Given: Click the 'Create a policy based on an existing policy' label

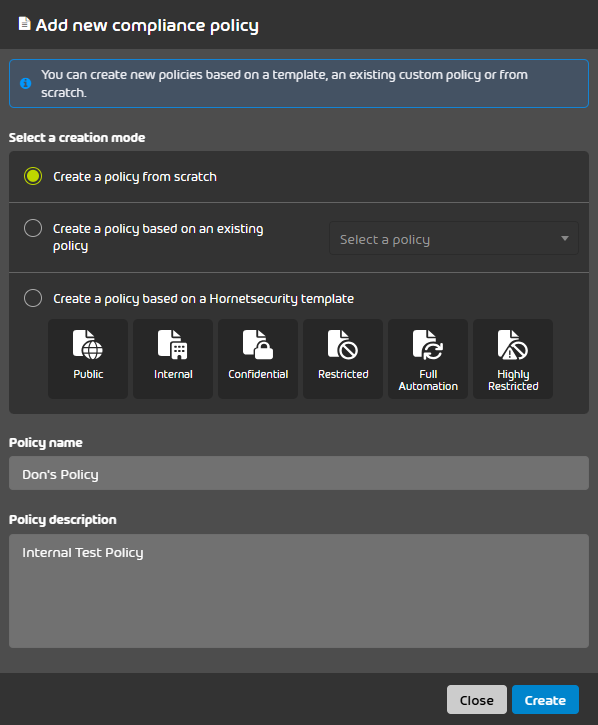Looking at the screenshot, I should [x=158, y=237].
